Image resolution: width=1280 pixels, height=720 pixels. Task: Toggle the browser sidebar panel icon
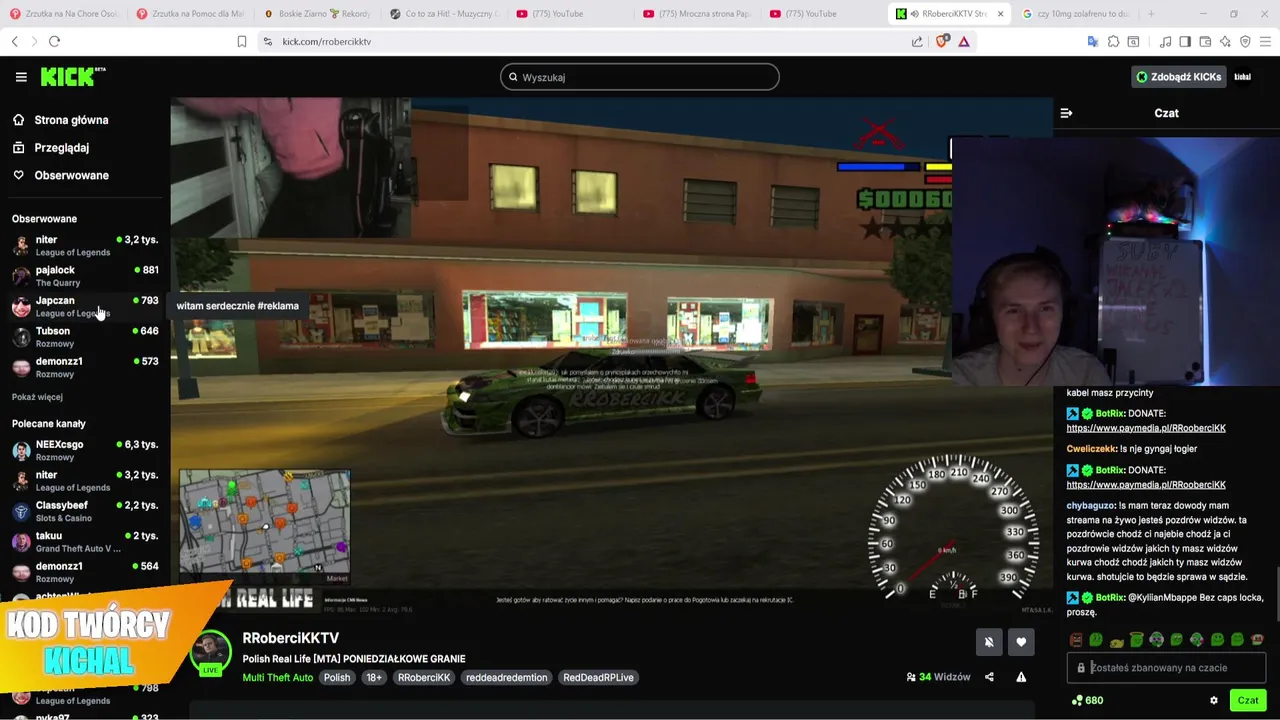tap(1185, 41)
